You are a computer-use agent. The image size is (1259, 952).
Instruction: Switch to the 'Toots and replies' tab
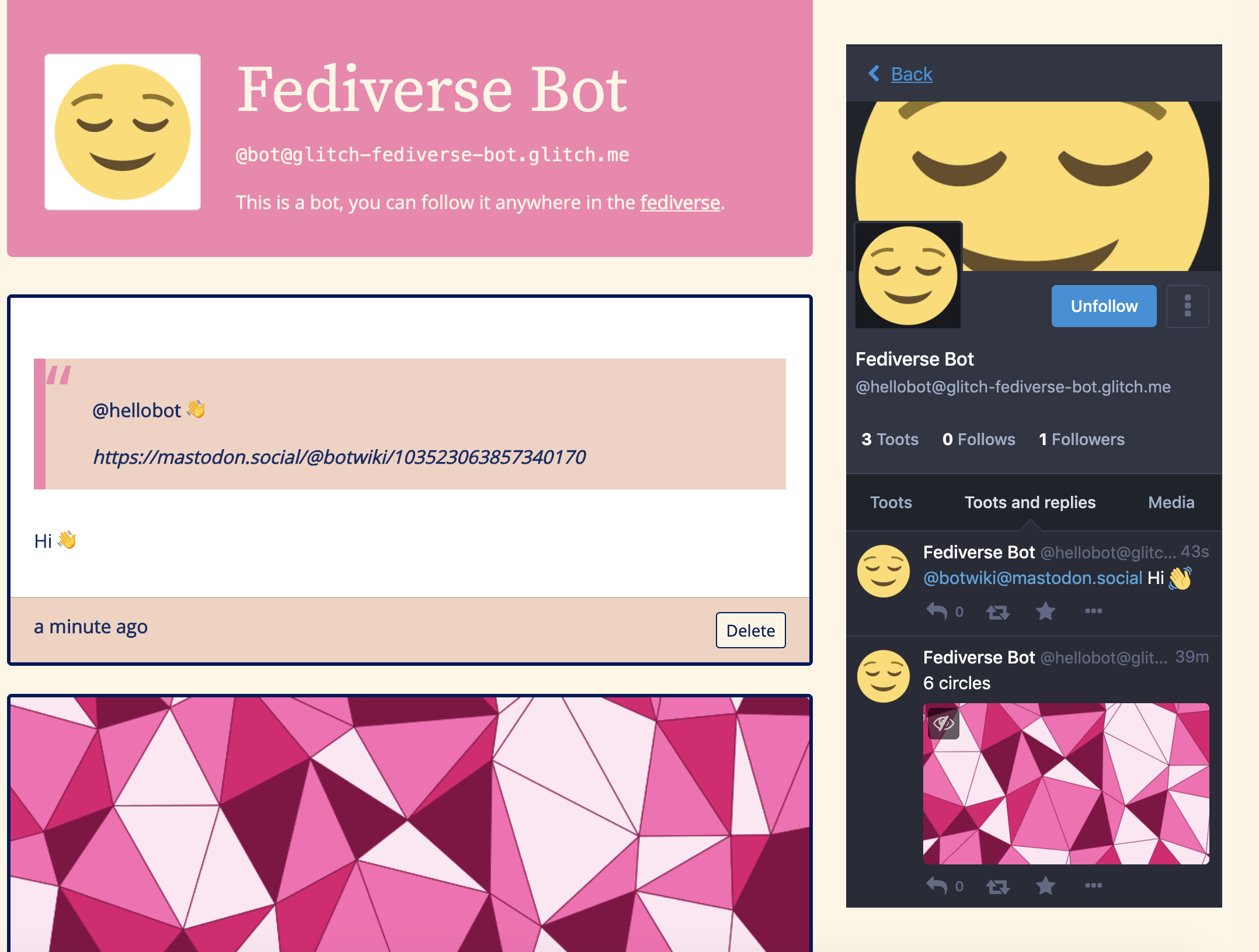coord(1029,502)
